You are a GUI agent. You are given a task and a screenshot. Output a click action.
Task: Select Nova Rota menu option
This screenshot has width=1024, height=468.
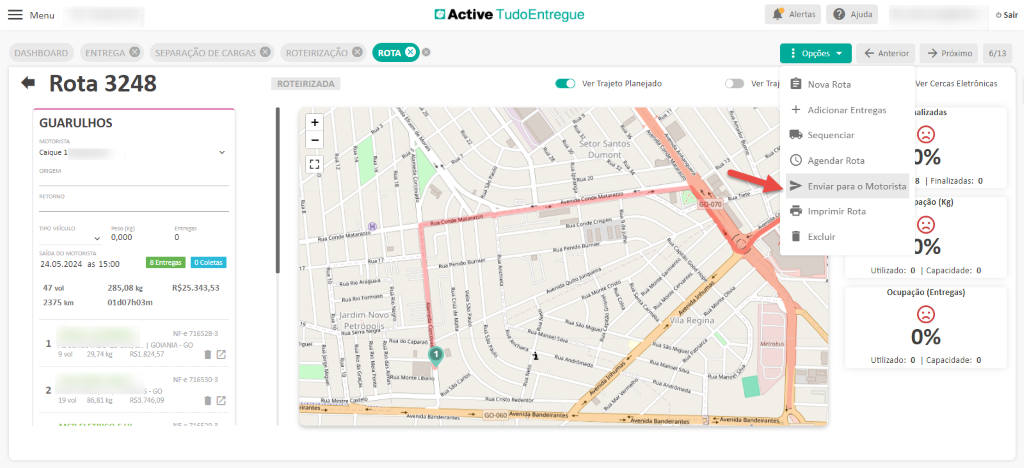point(848,84)
